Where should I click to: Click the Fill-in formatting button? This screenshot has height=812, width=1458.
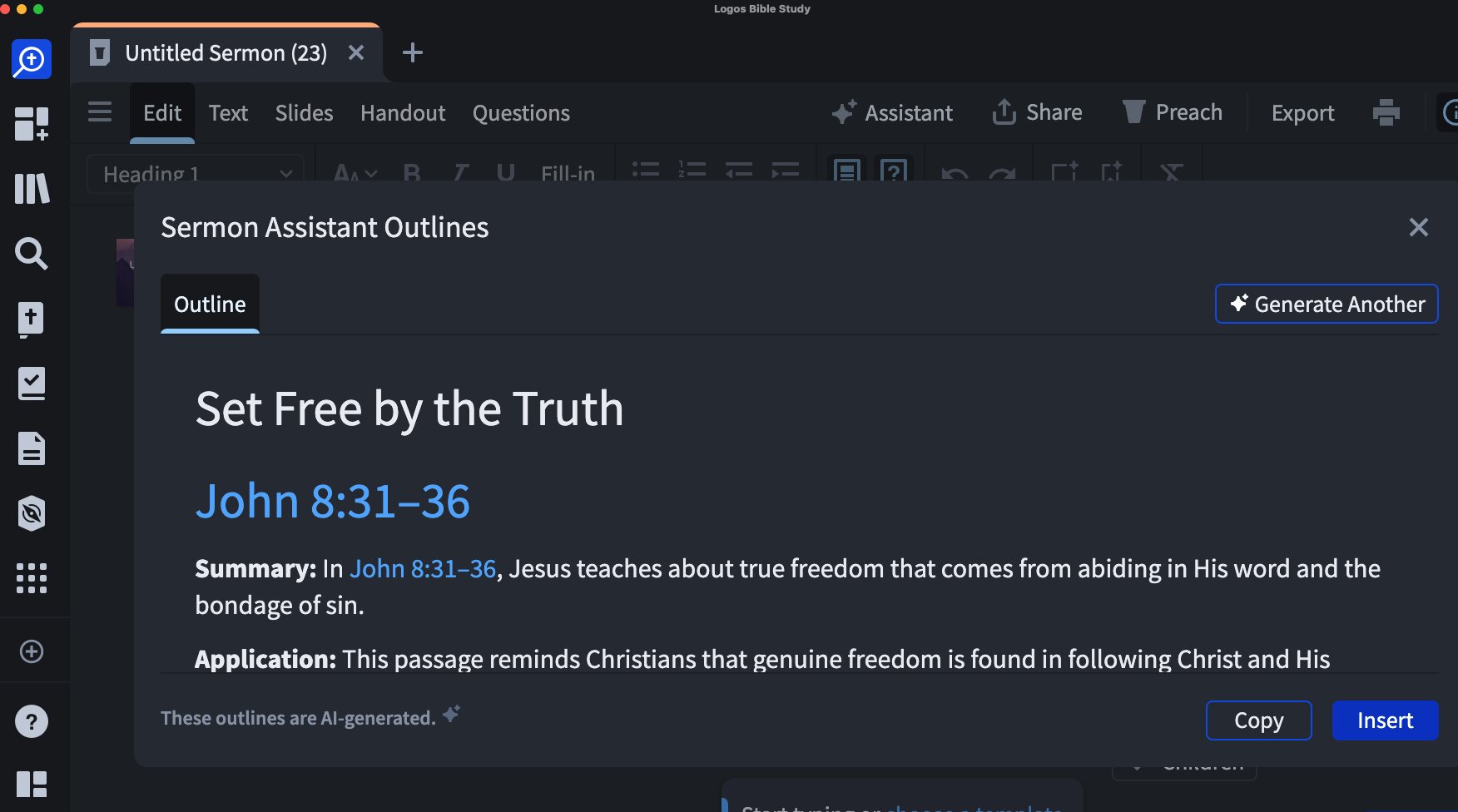(x=568, y=173)
